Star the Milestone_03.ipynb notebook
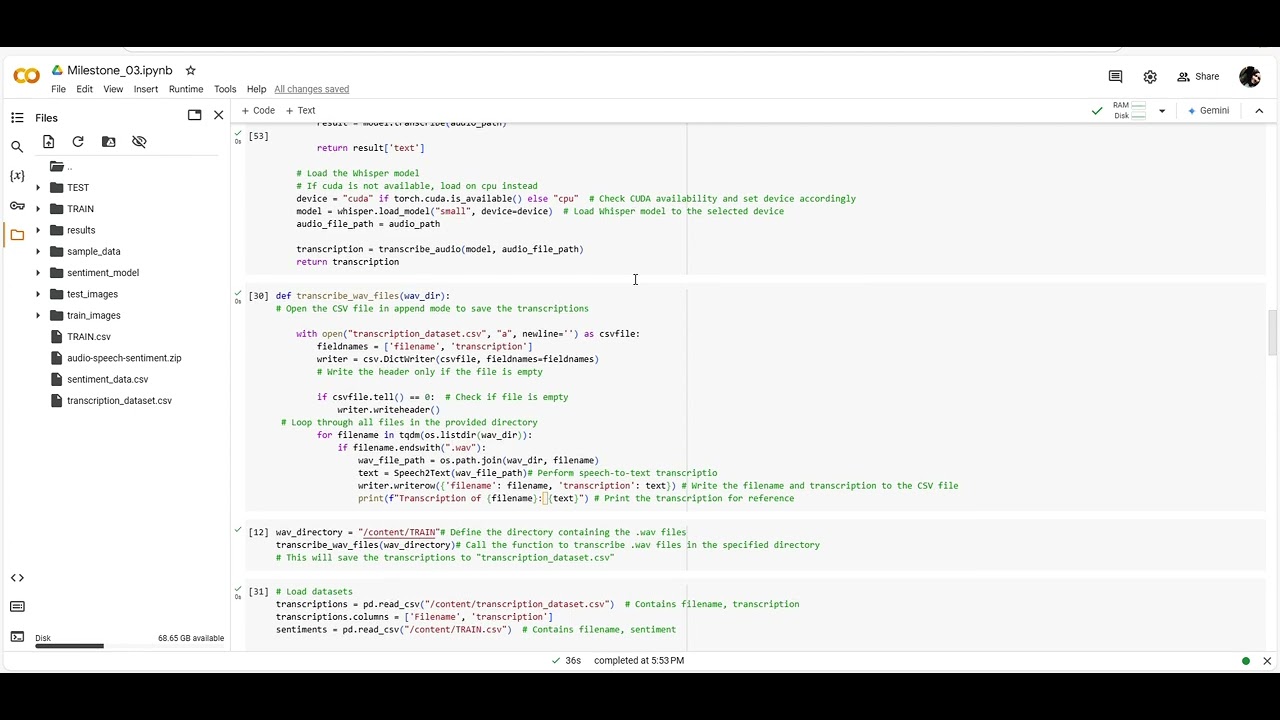 tap(190, 70)
